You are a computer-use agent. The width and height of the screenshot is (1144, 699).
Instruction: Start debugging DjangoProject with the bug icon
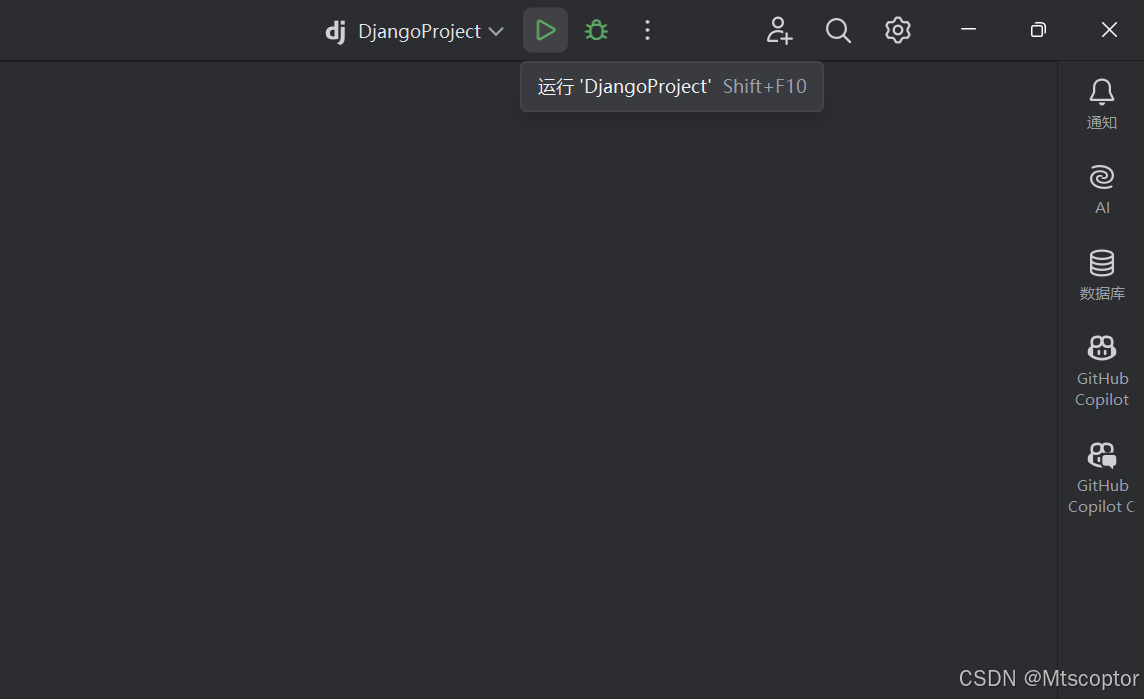[x=596, y=30]
